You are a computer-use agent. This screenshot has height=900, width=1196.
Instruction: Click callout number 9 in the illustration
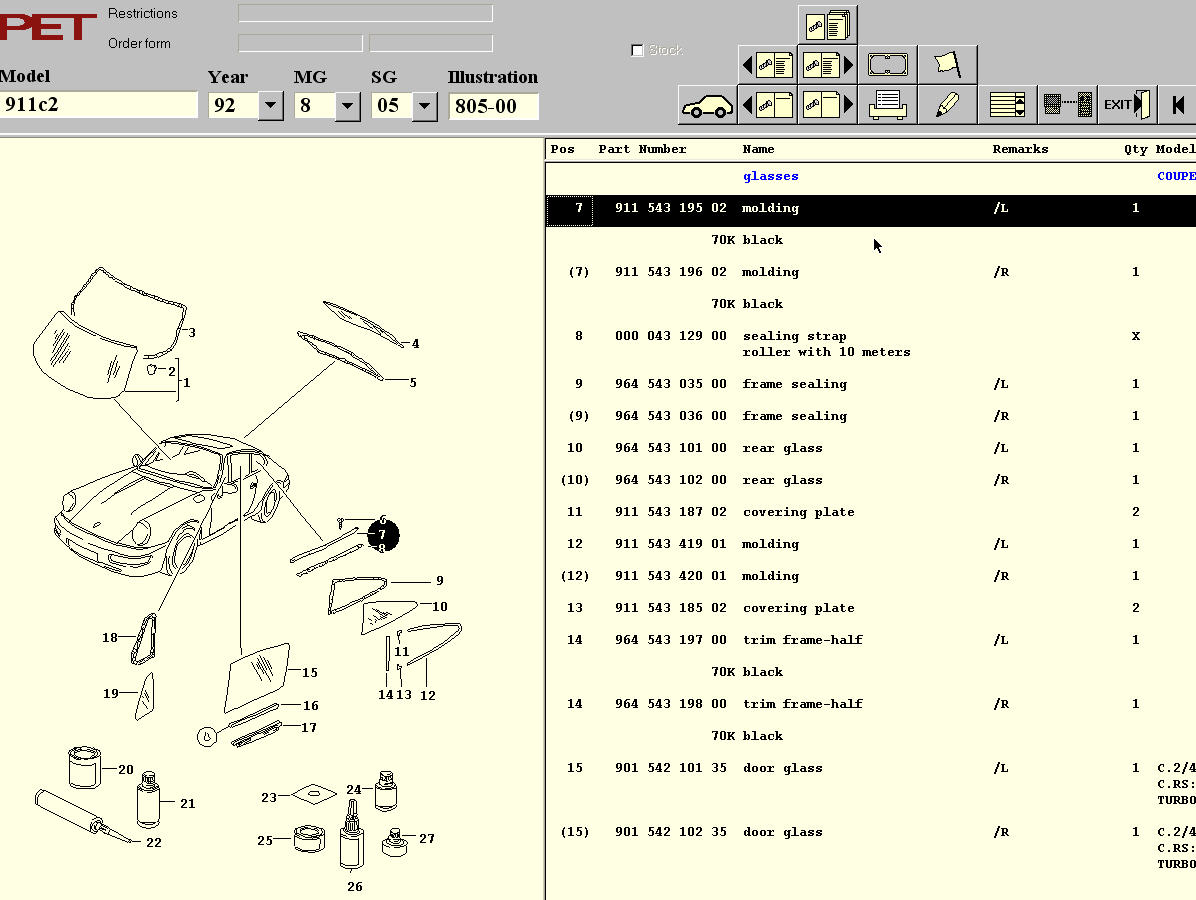pos(439,581)
